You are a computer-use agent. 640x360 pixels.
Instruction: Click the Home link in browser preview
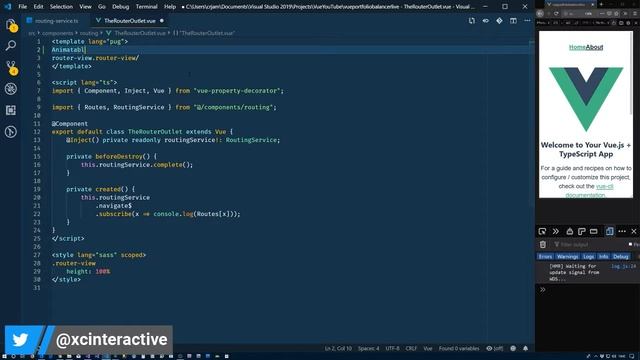pos(577,47)
